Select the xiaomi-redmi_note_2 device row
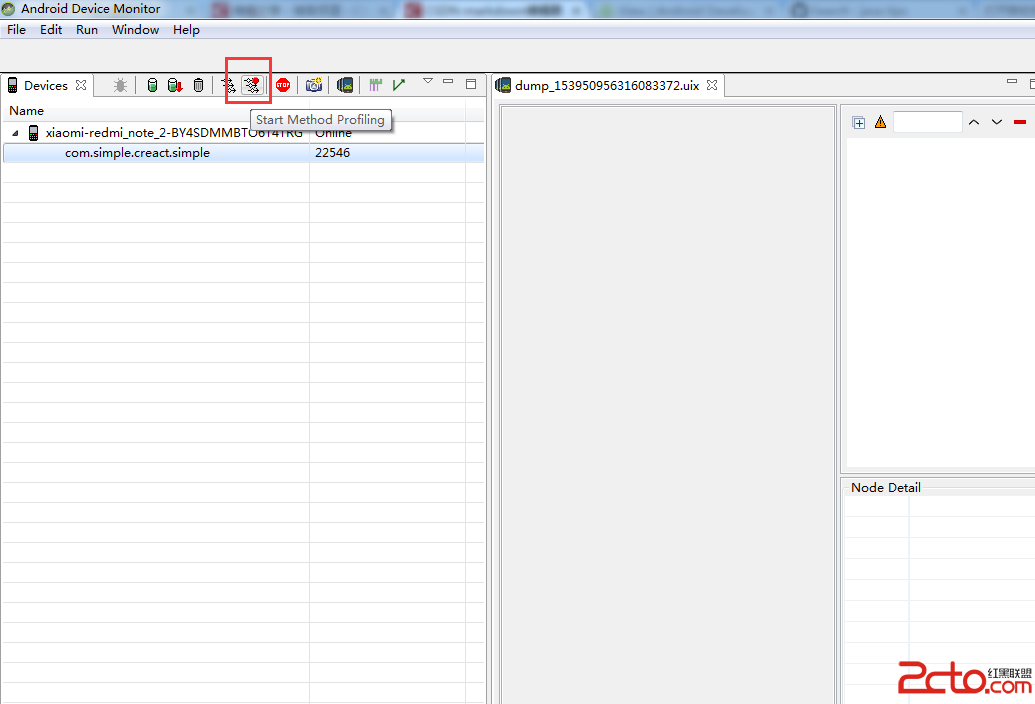This screenshot has width=1035, height=704. 243,133
